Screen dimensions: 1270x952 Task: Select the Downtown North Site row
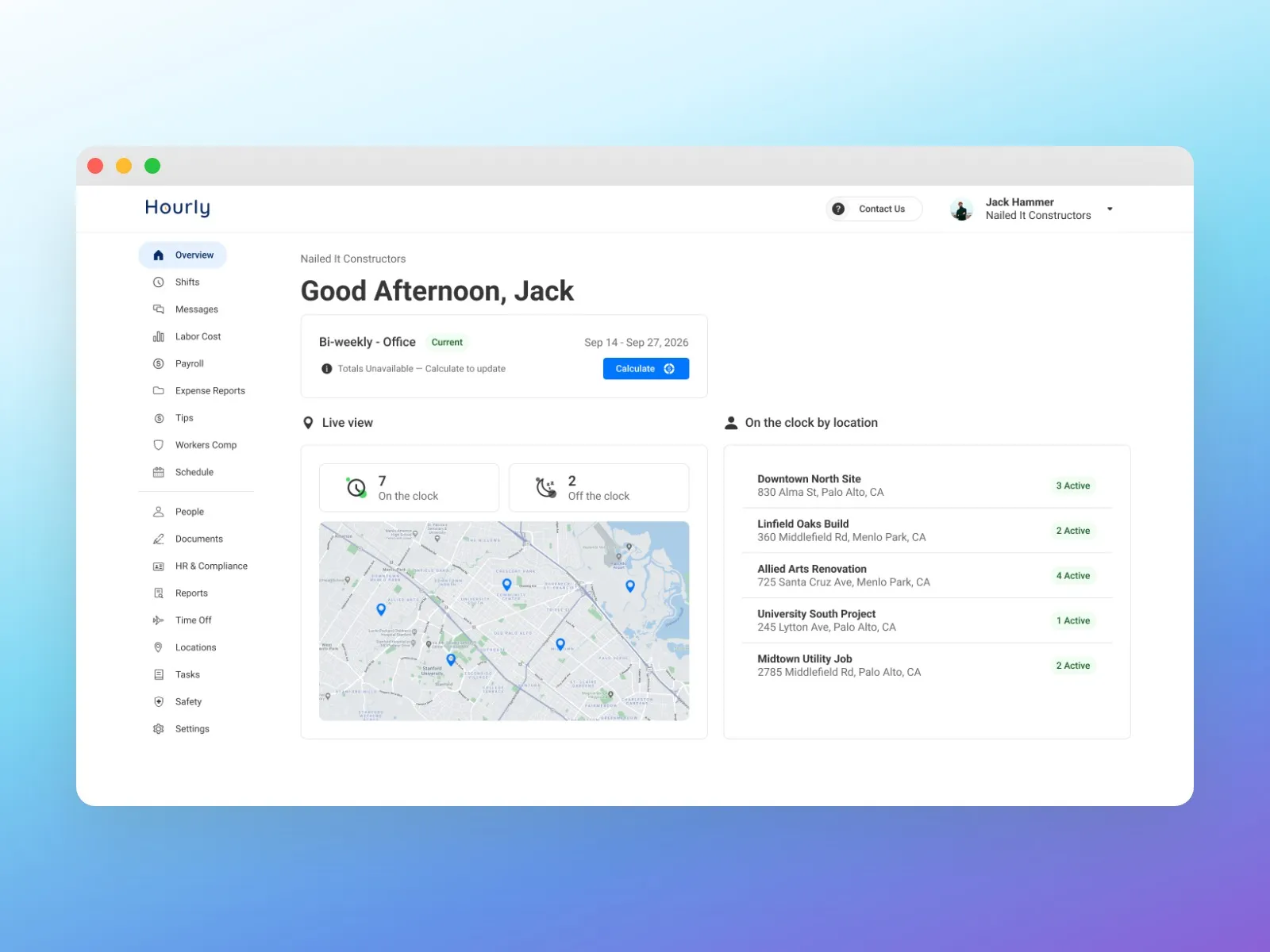click(926, 486)
